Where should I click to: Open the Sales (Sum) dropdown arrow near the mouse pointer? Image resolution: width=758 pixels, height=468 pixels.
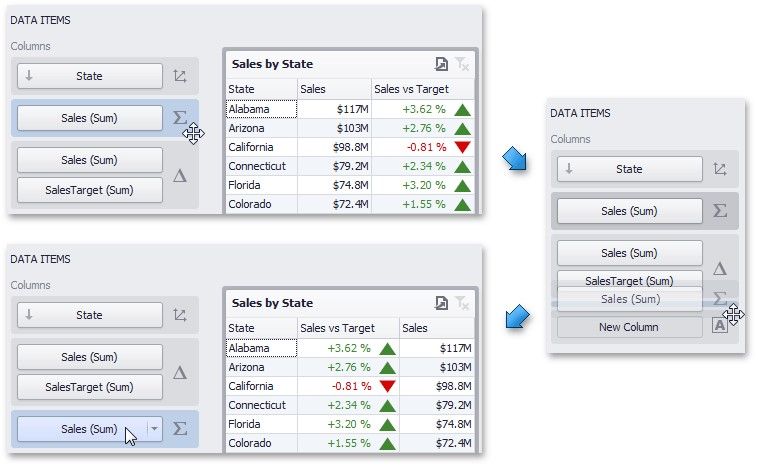point(154,429)
